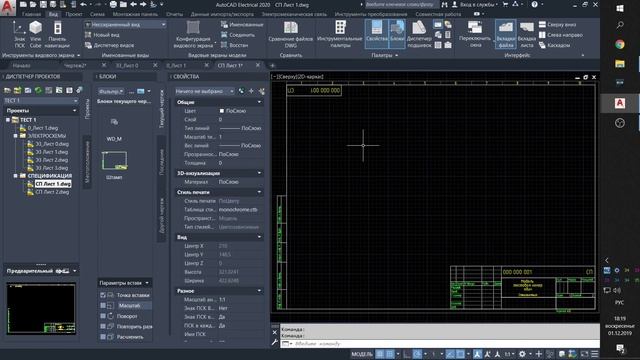The height and width of the screenshot is (360, 640).
Task: Switch to Проект ribbon tab
Action: tap(73, 14)
